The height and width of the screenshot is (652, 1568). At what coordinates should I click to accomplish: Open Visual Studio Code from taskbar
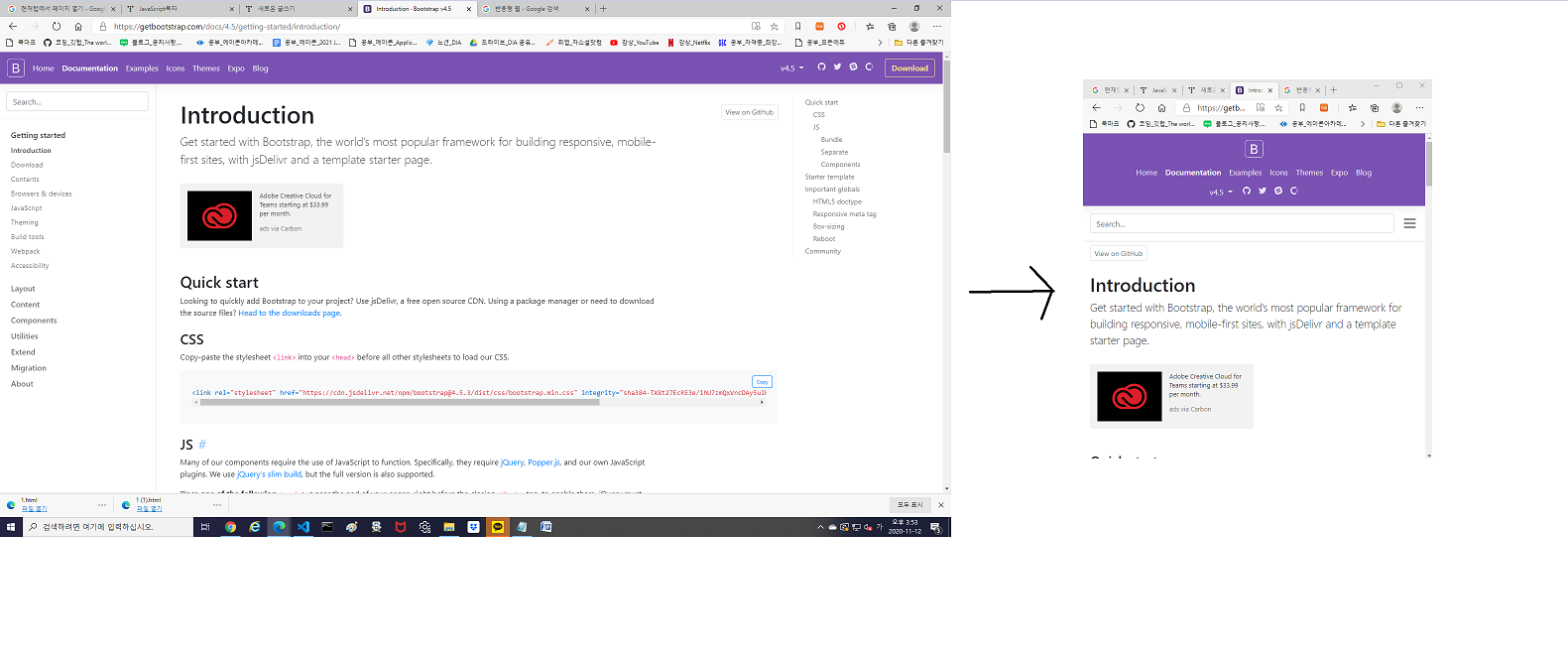(303, 527)
